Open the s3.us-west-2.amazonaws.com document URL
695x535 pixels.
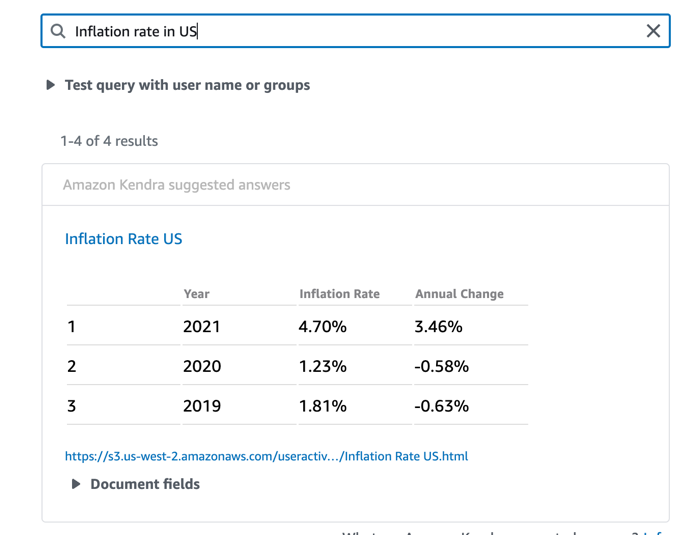click(266, 456)
